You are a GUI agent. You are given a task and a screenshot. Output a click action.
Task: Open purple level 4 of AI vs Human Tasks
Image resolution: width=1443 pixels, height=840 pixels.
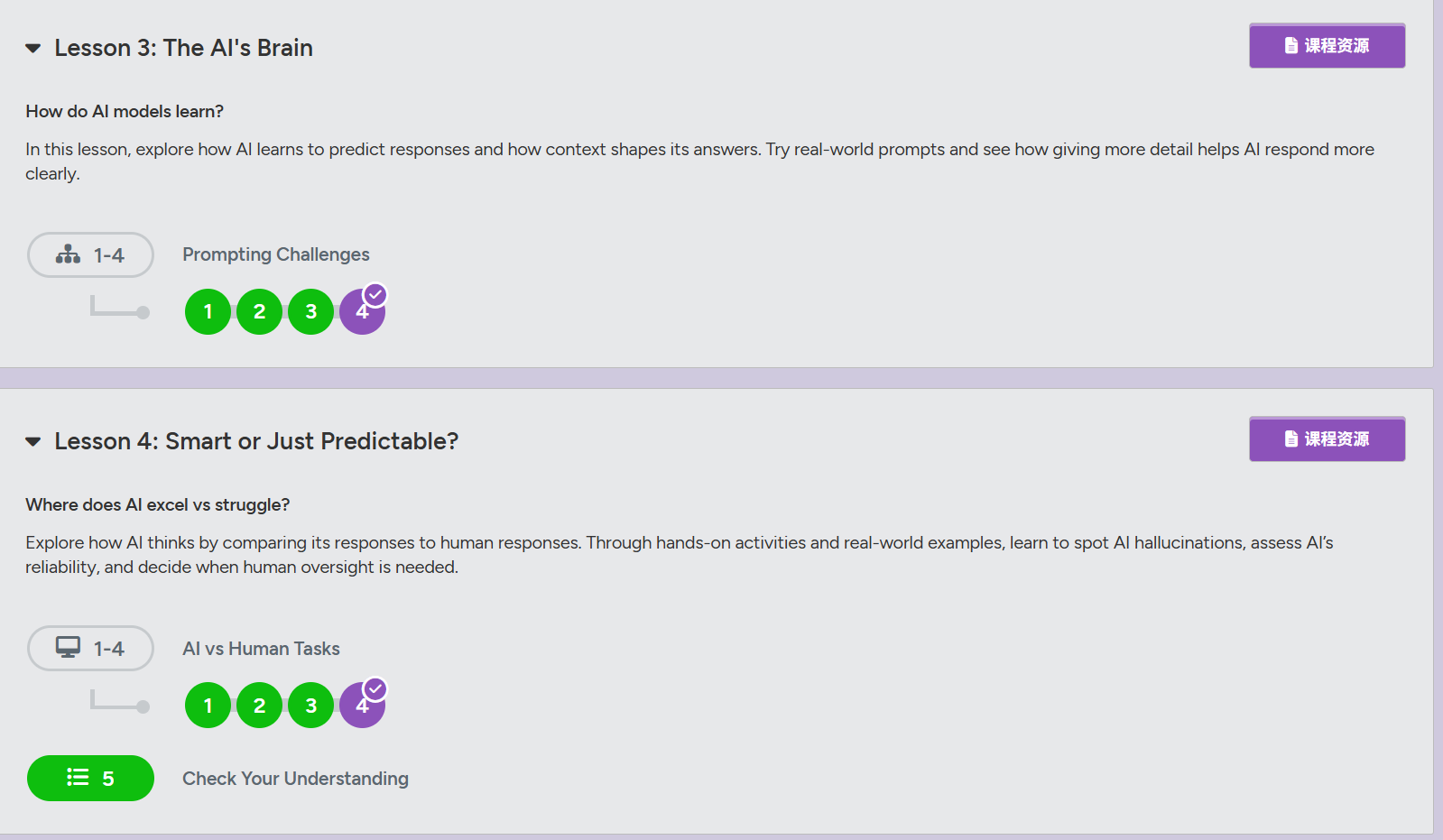point(363,706)
